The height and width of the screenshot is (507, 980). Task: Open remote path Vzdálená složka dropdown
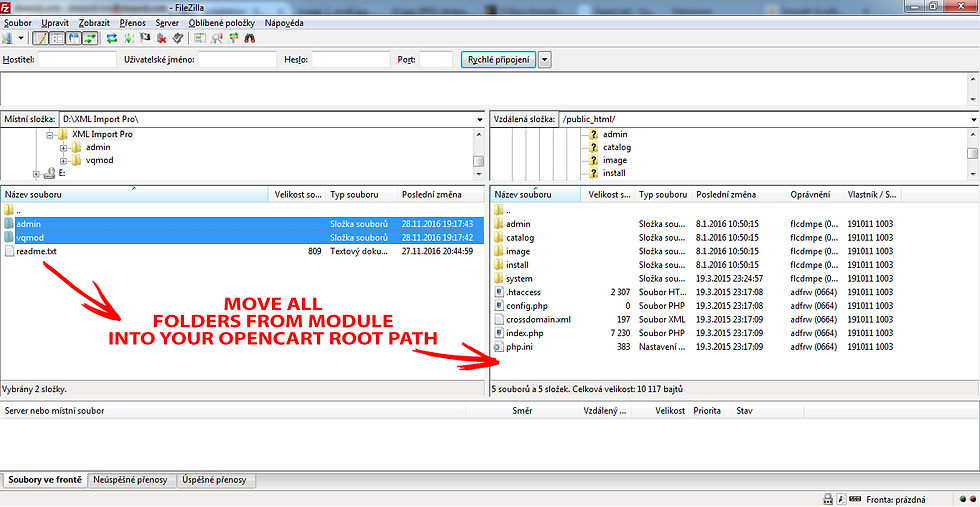974,119
